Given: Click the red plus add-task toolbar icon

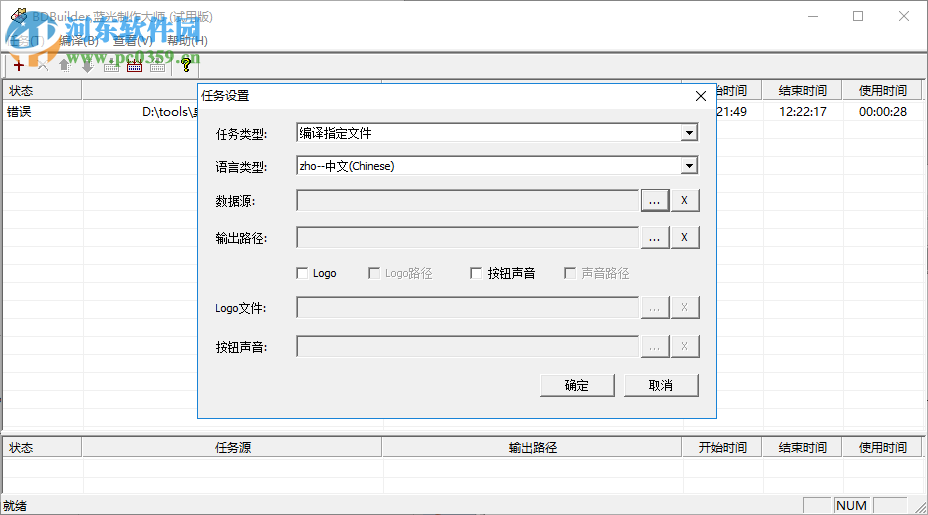Looking at the screenshot, I should (x=18, y=66).
